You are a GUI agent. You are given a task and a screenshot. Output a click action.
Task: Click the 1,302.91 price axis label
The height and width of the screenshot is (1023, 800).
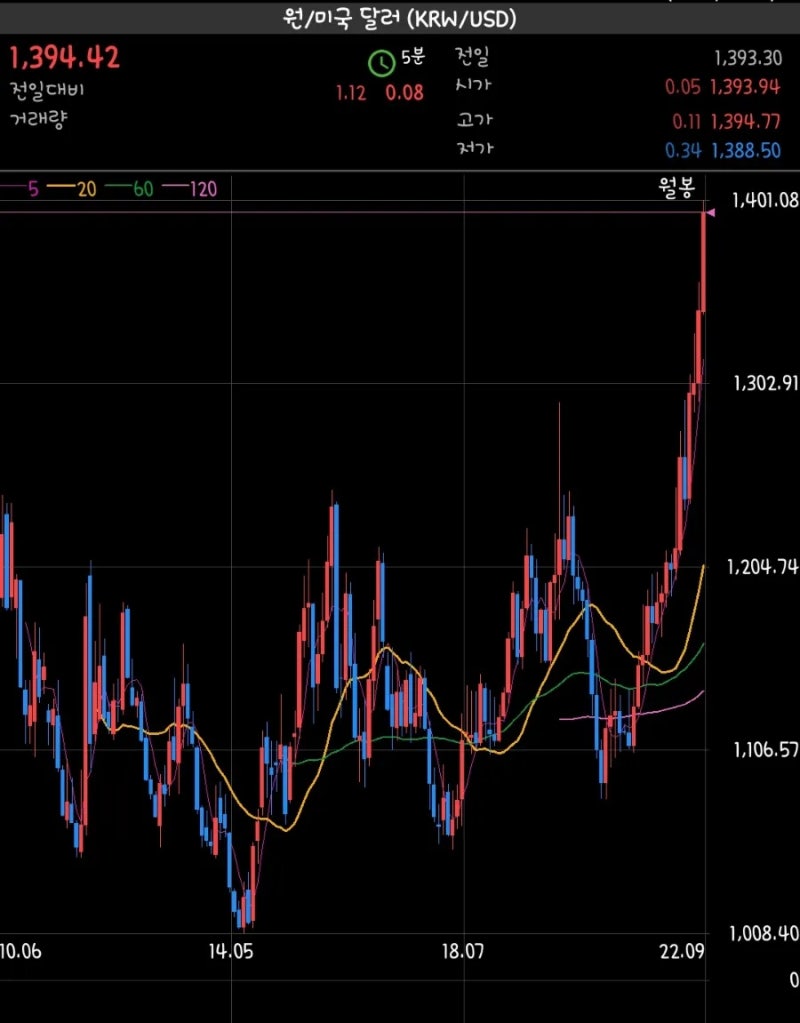pyautogui.click(x=766, y=382)
